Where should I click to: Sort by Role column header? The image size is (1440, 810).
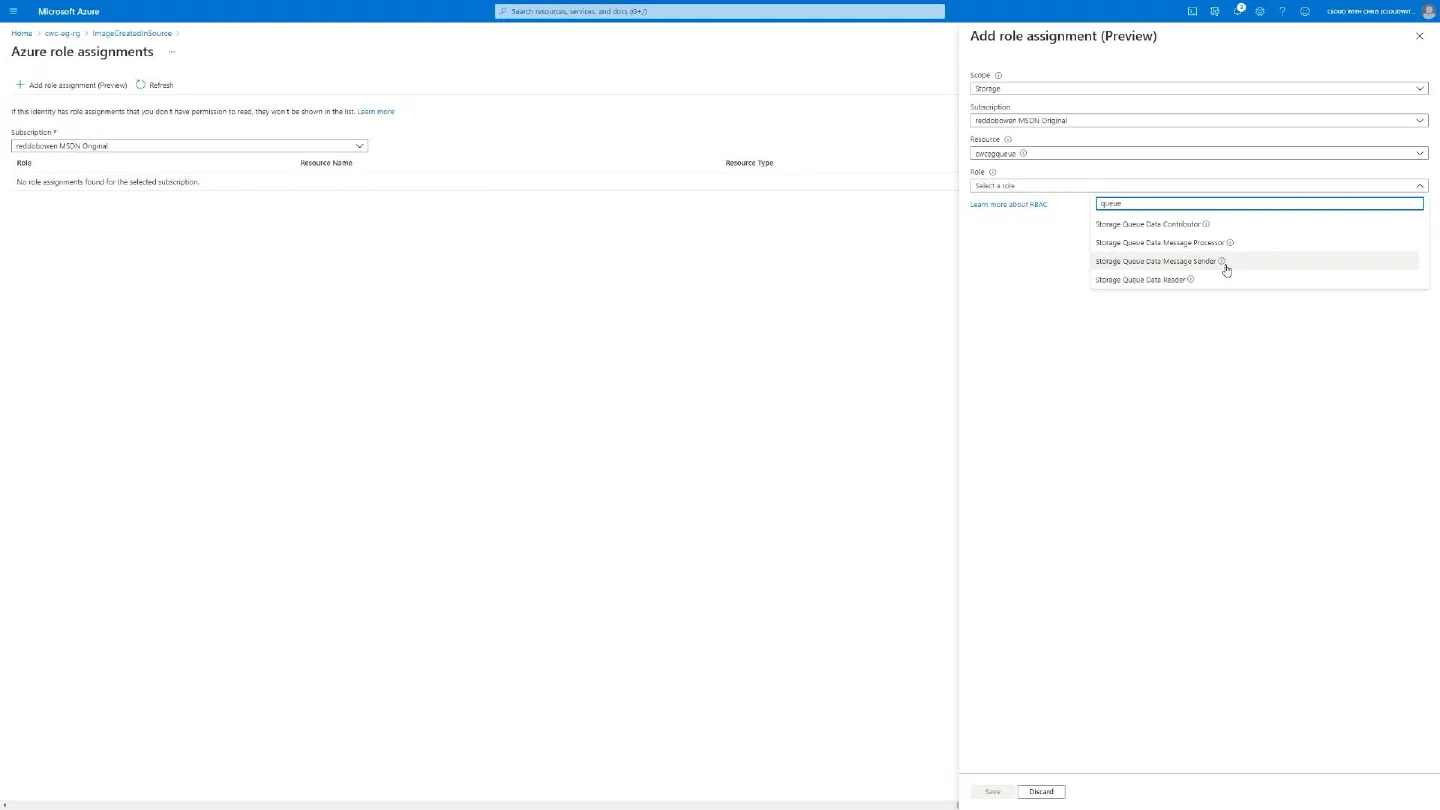pyautogui.click(x=24, y=162)
